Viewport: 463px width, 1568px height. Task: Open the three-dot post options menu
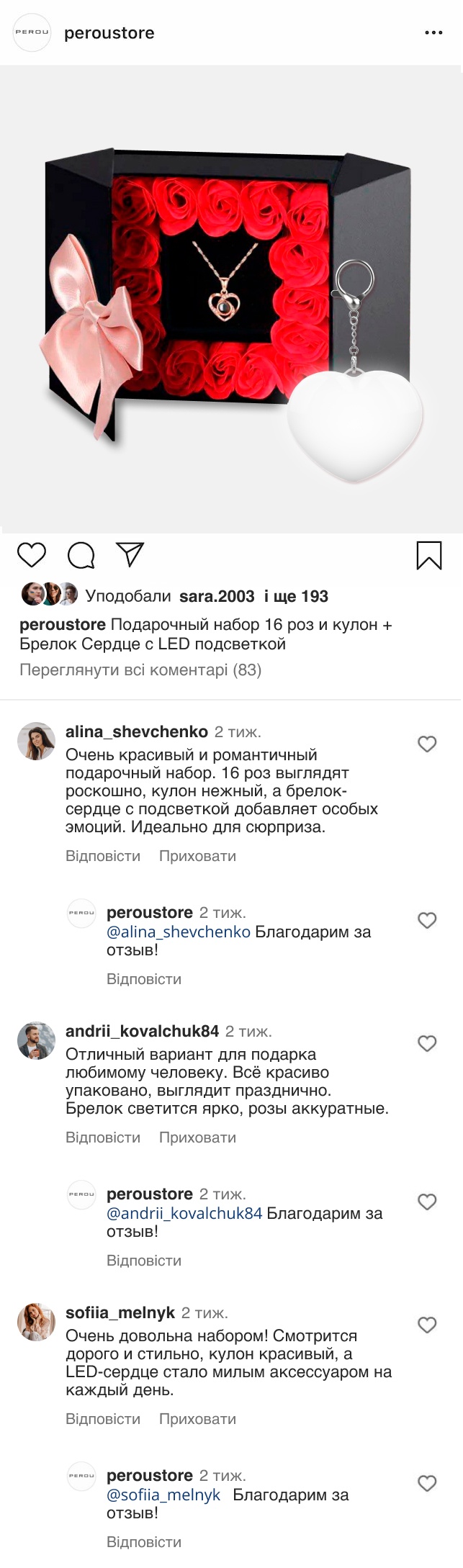coord(433,33)
